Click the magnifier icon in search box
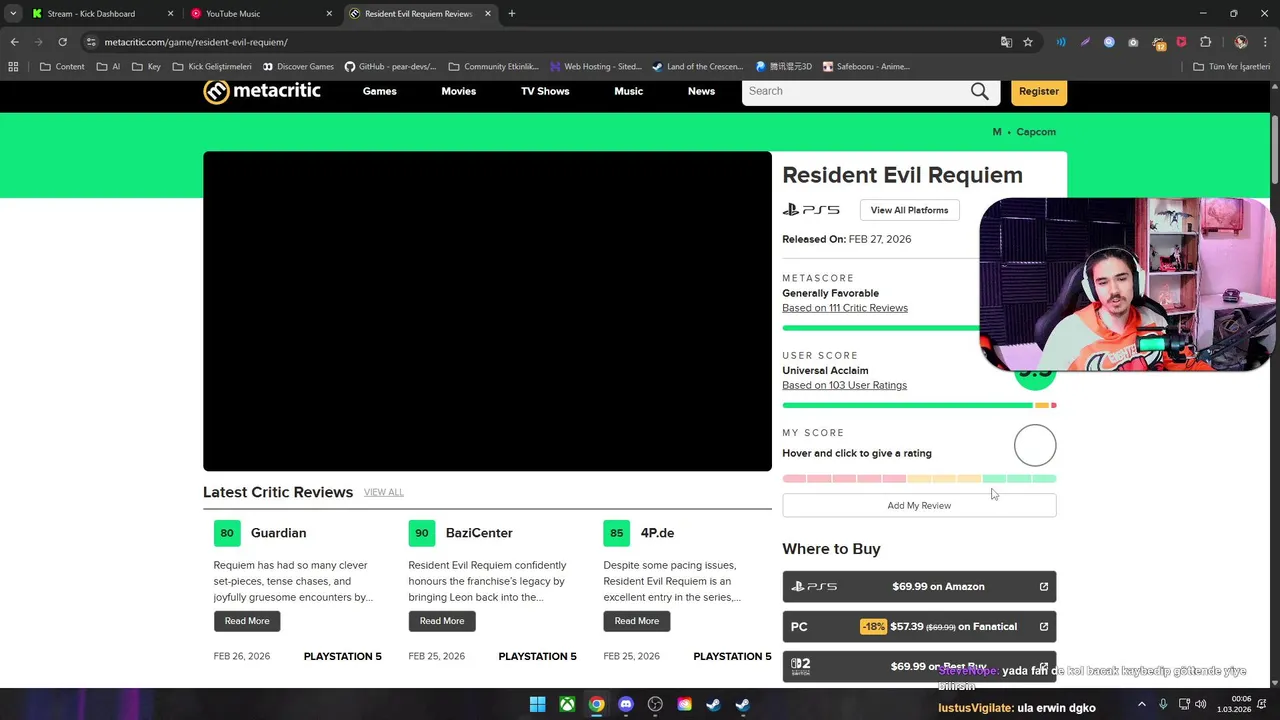 pos(979,91)
